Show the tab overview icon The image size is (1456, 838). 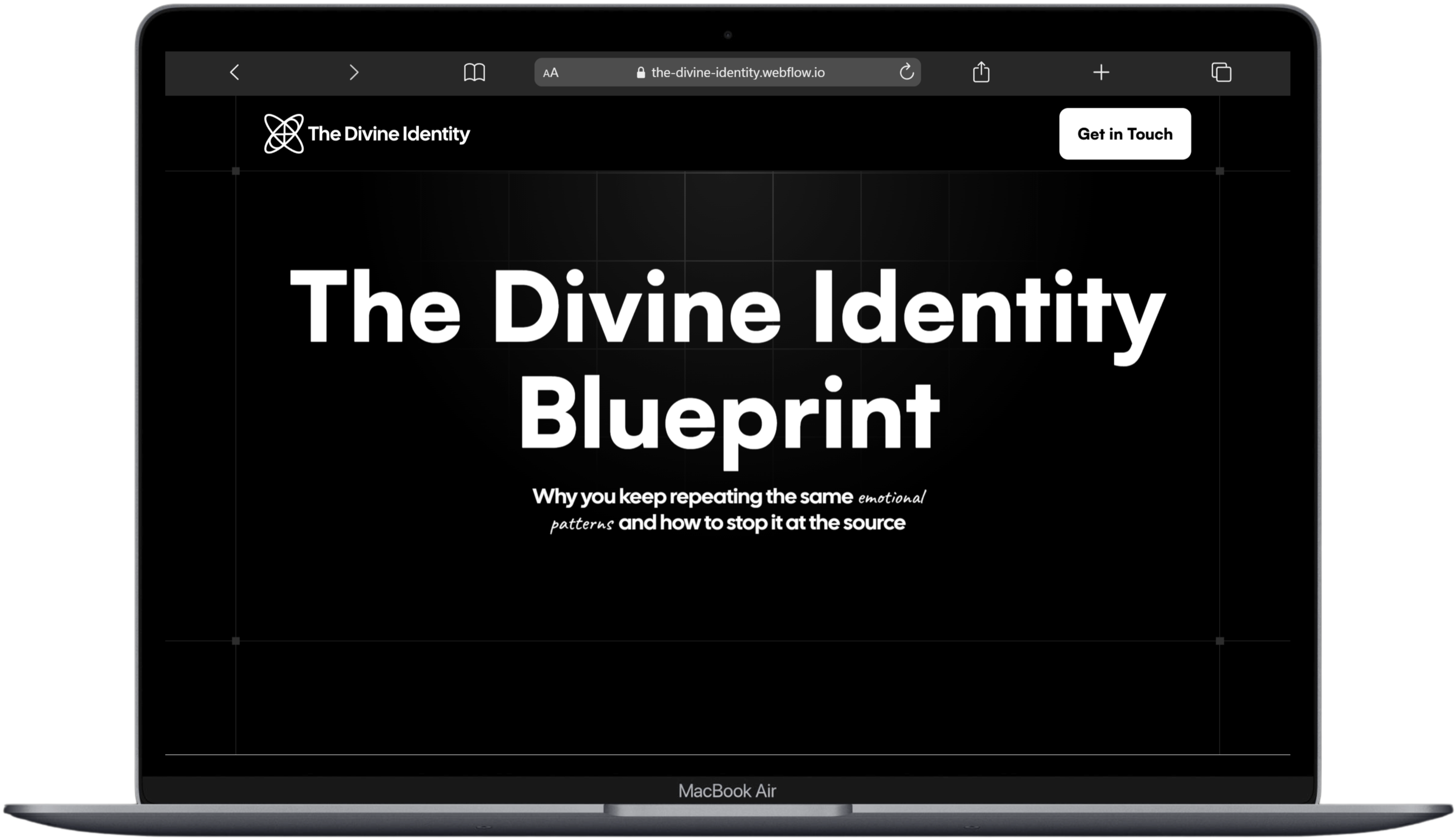click(1221, 72)
